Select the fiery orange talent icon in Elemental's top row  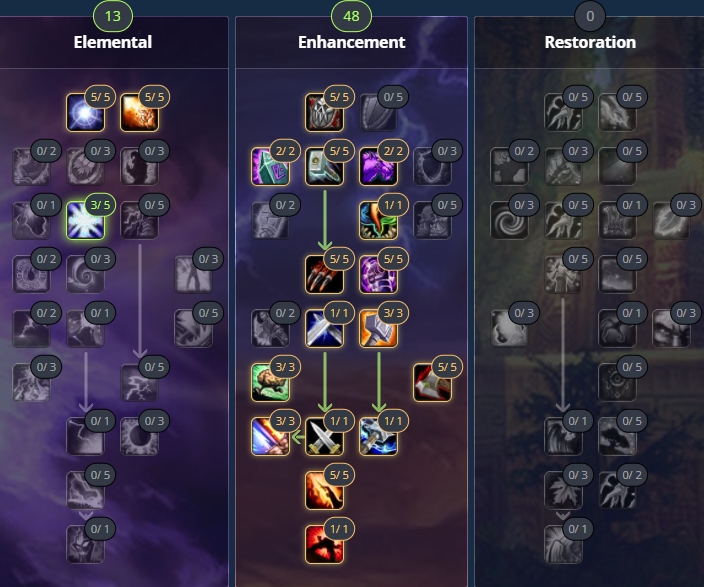[139, 112]
